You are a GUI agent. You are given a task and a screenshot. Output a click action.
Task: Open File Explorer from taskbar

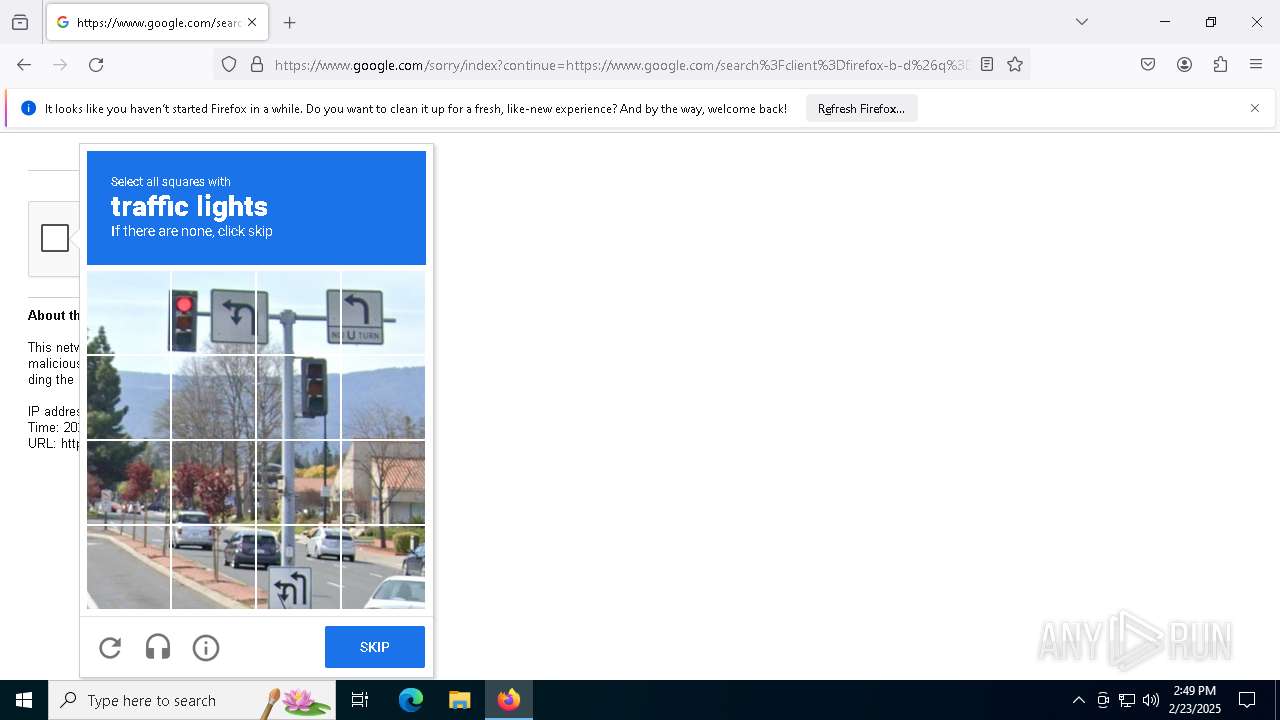tap(459, 700)
